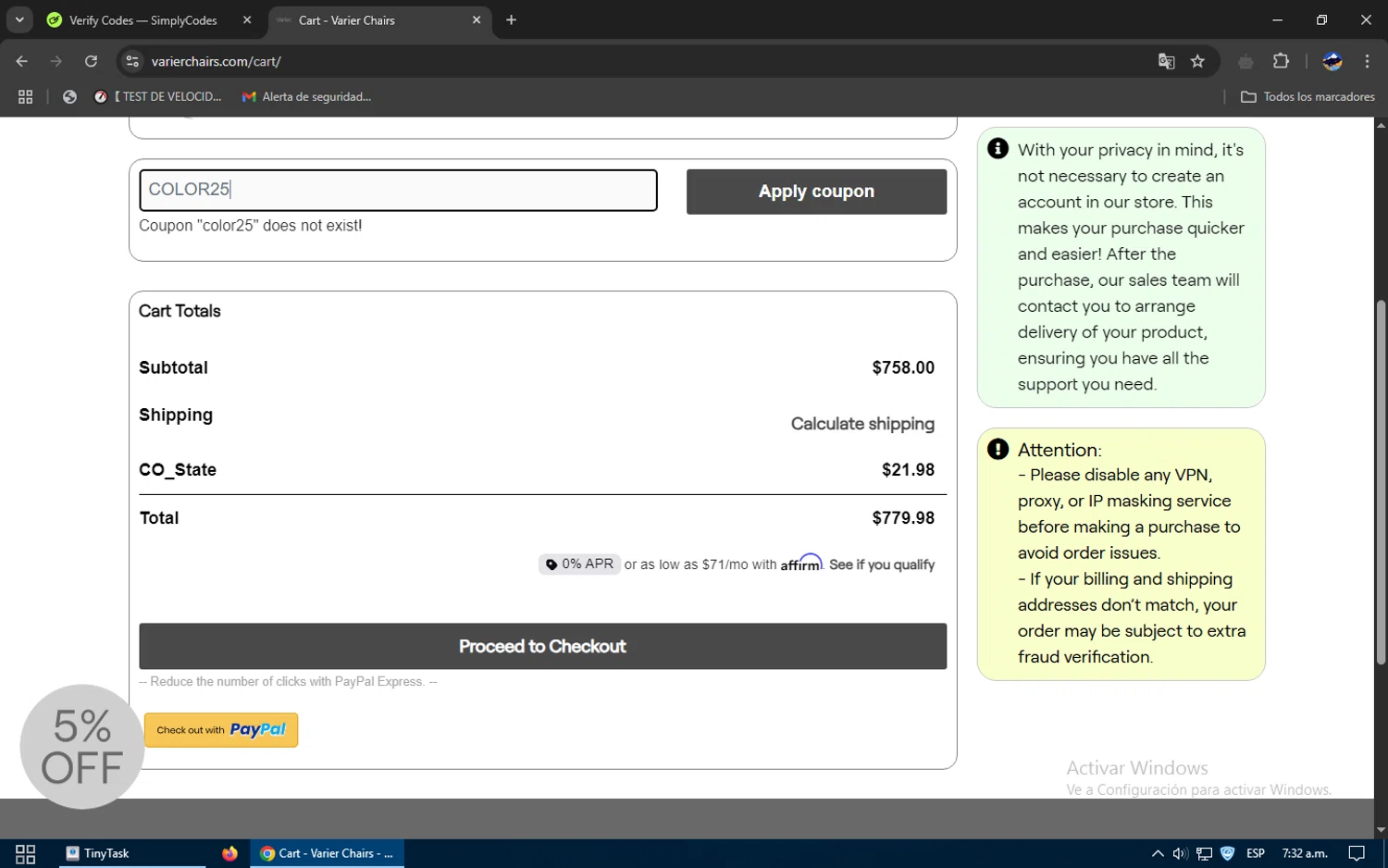
Task: Open the extensions puzzle icon
Action: click(x=1281, y=61)
